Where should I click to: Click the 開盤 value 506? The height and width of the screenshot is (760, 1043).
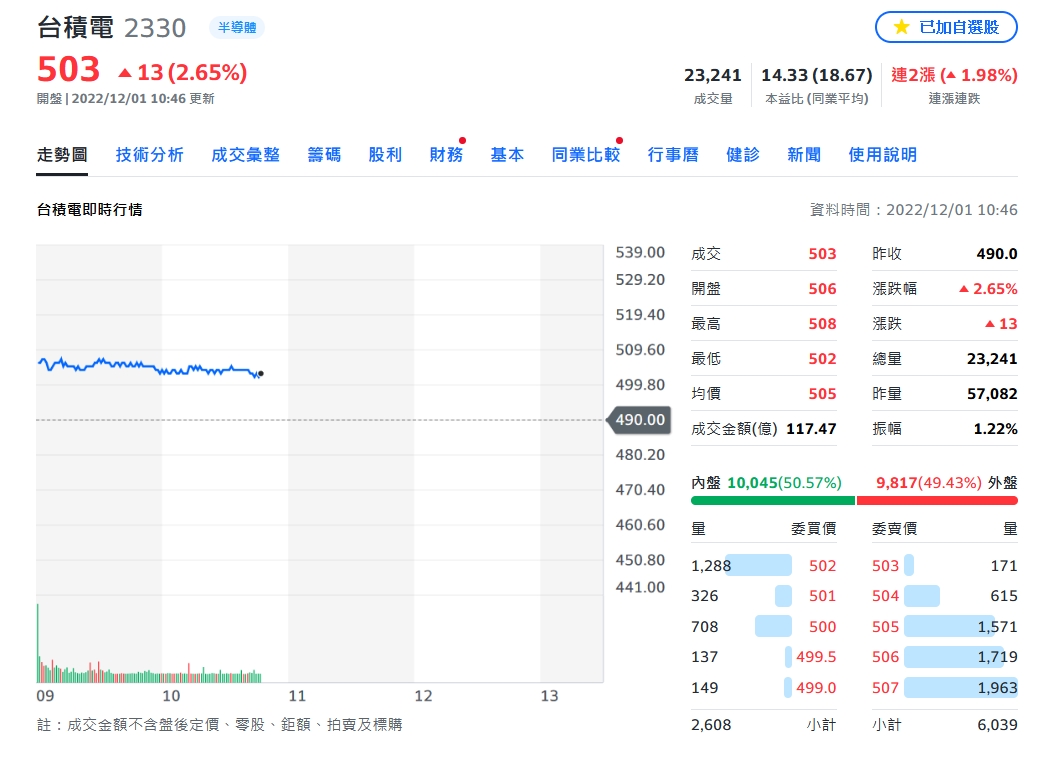[822, 289]
